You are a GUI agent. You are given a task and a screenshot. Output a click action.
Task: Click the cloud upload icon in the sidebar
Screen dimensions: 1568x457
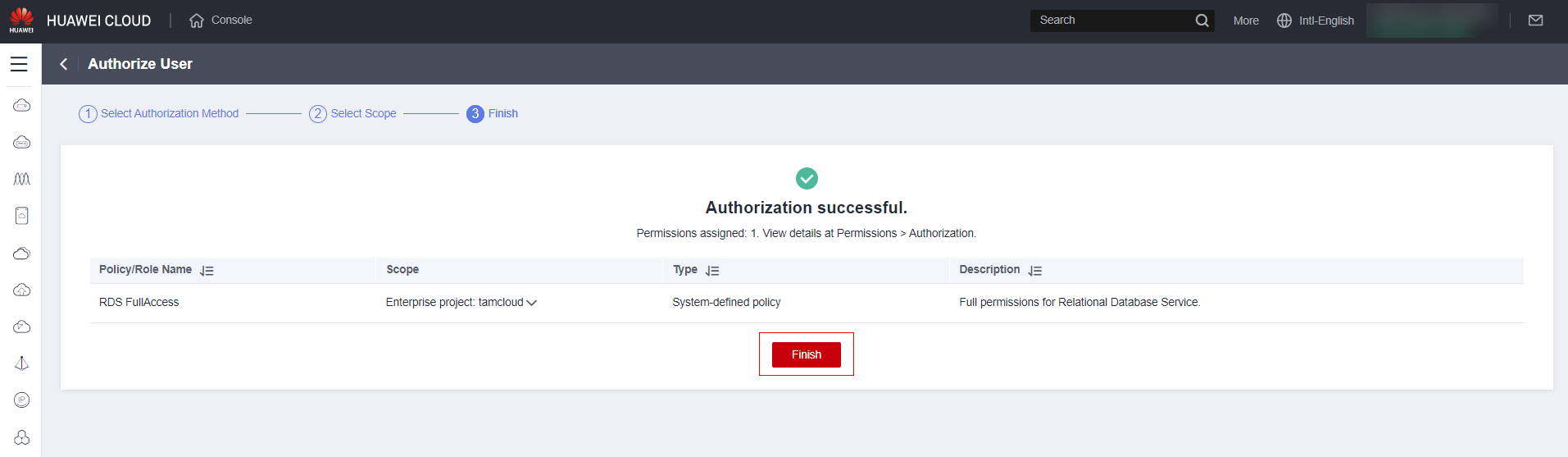click(22, 290)
